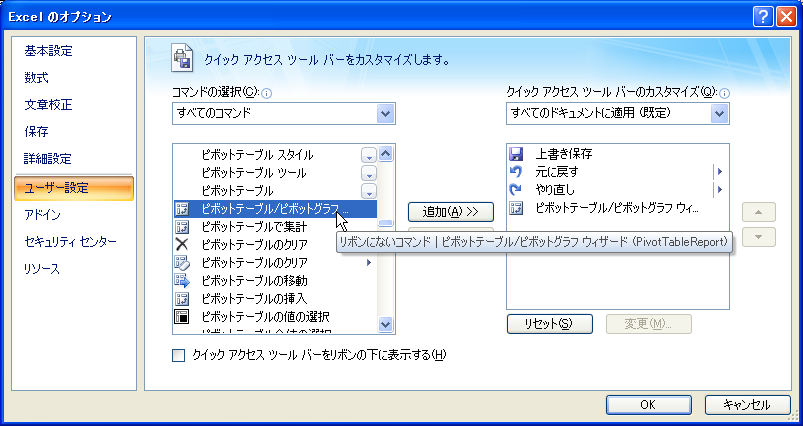Select the リソース category
The image size is (803, 426).
41,268
